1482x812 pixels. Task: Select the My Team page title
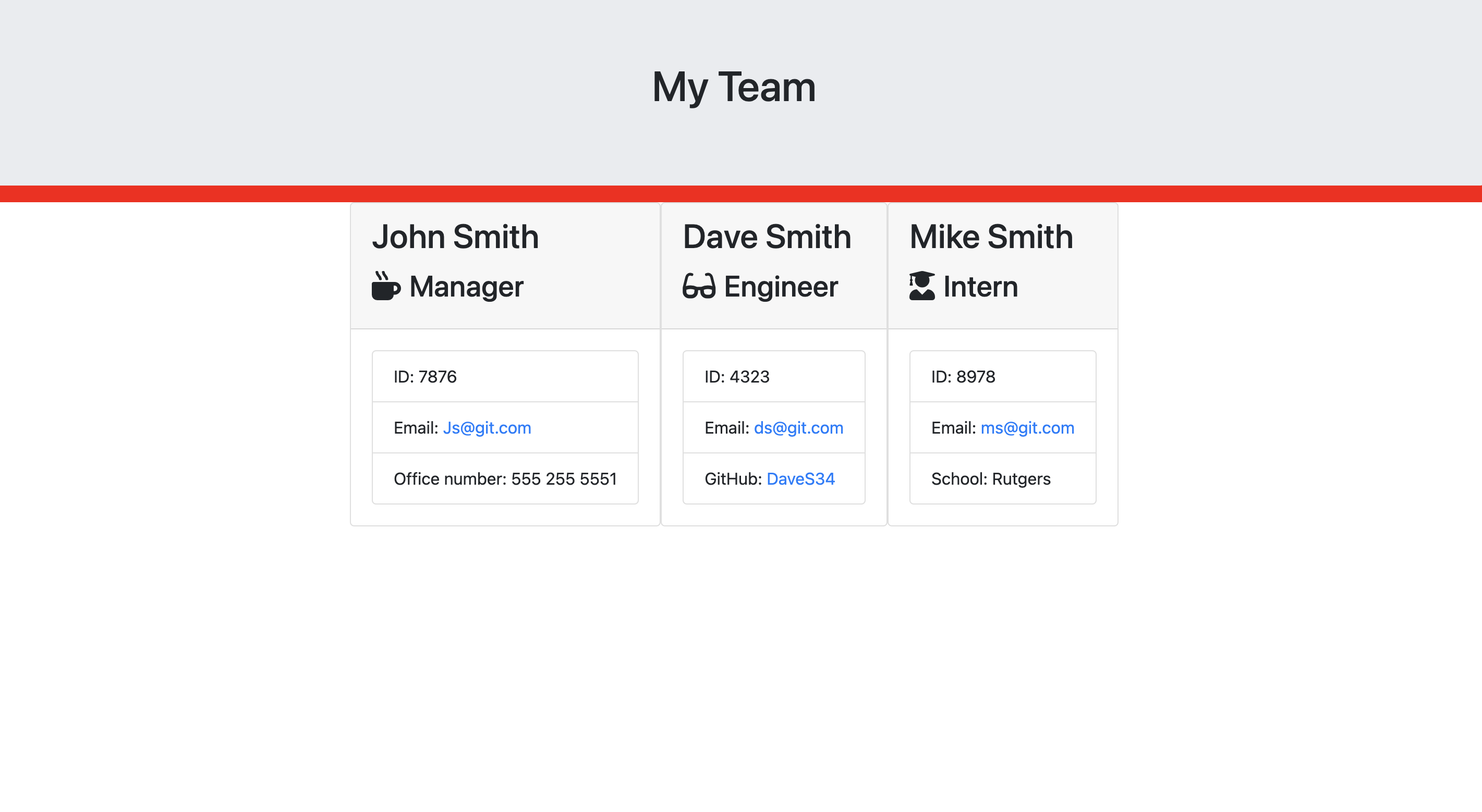734,87
